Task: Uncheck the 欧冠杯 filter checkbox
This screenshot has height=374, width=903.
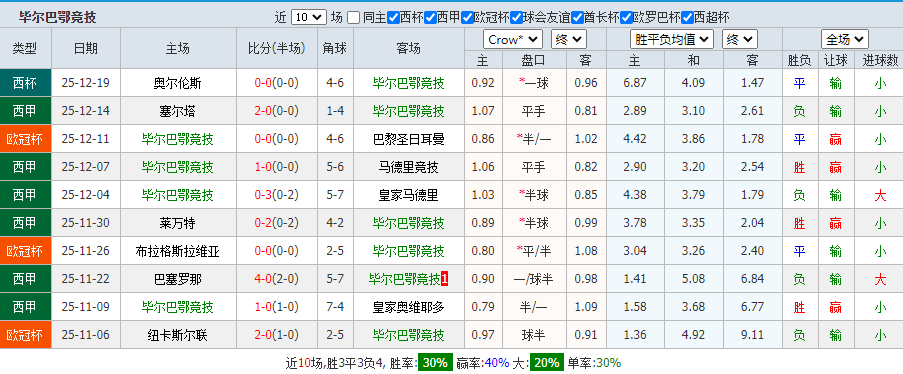Action: (467, 17)
